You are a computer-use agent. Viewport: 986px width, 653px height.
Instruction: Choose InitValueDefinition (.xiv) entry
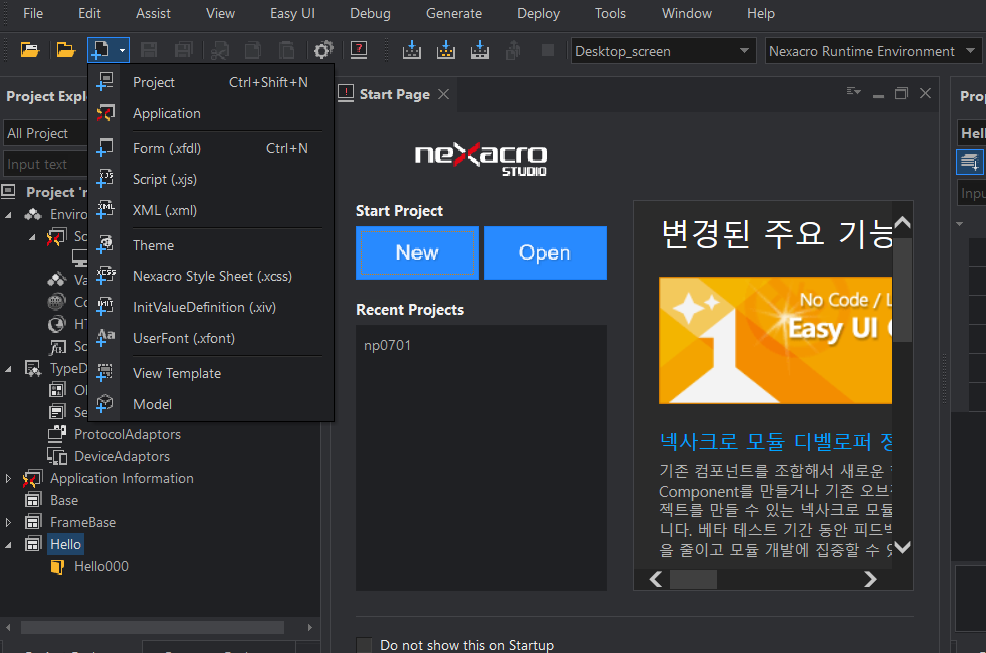(x=211, y=307)
